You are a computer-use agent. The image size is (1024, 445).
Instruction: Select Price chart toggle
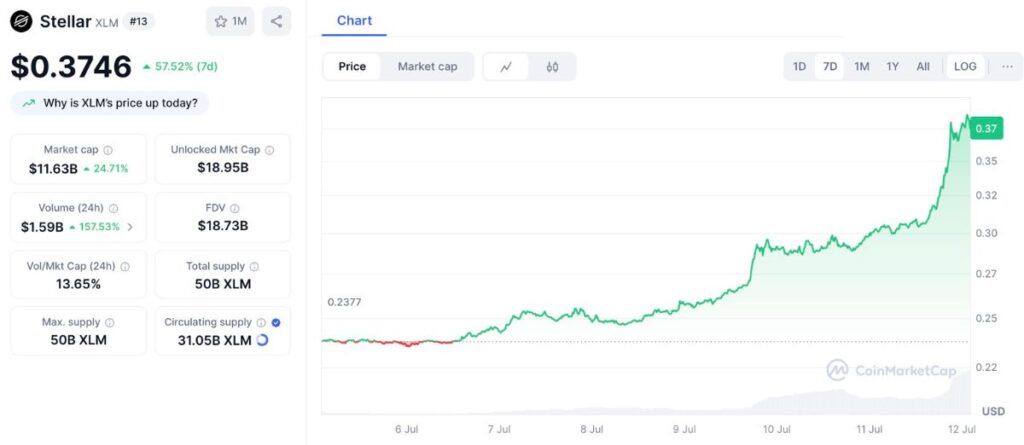(x=352, y=67)
